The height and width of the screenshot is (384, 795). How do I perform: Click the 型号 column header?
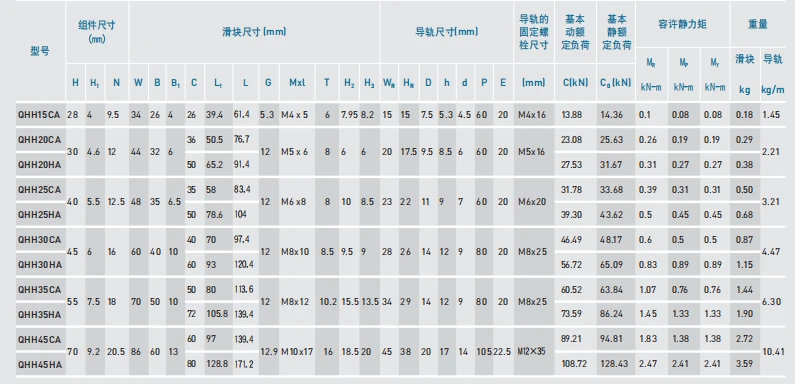pos(40,51)
